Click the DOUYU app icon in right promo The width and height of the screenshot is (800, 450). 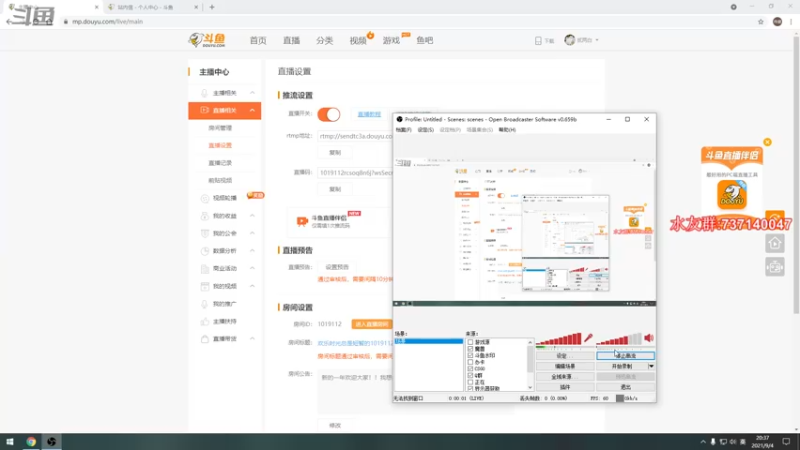(732, 194)
